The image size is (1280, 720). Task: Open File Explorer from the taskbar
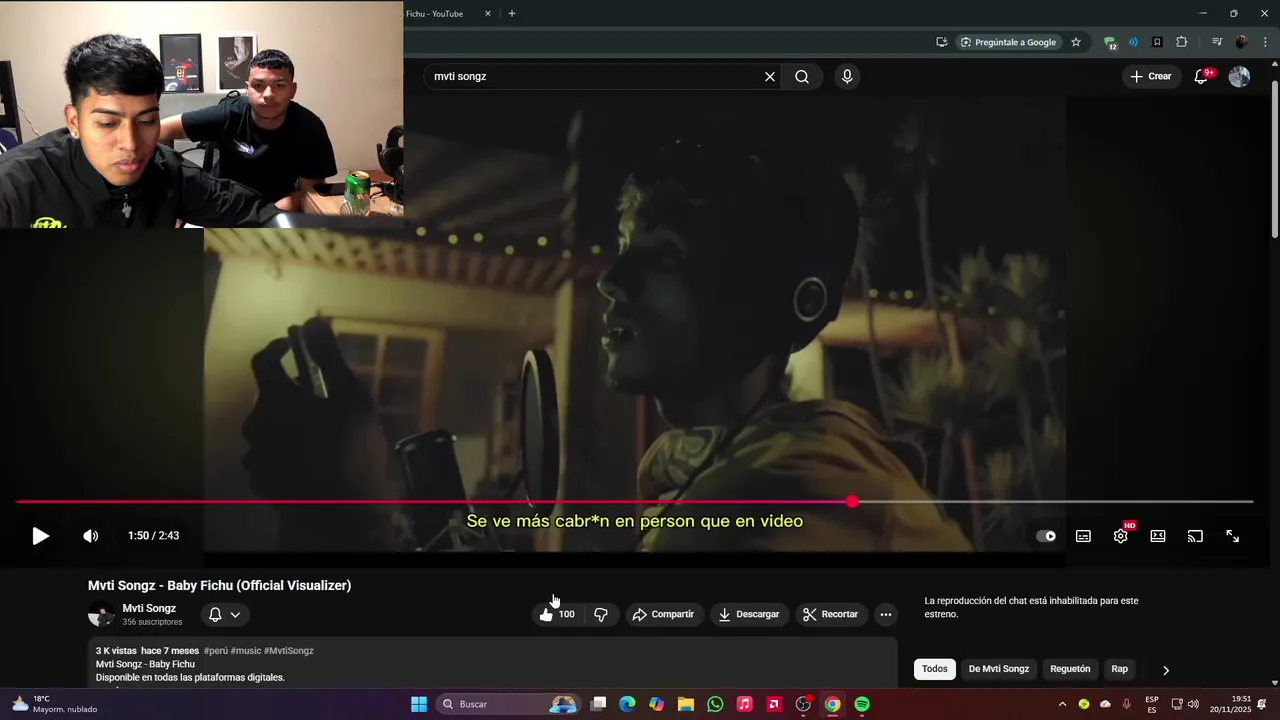(686, 704)
